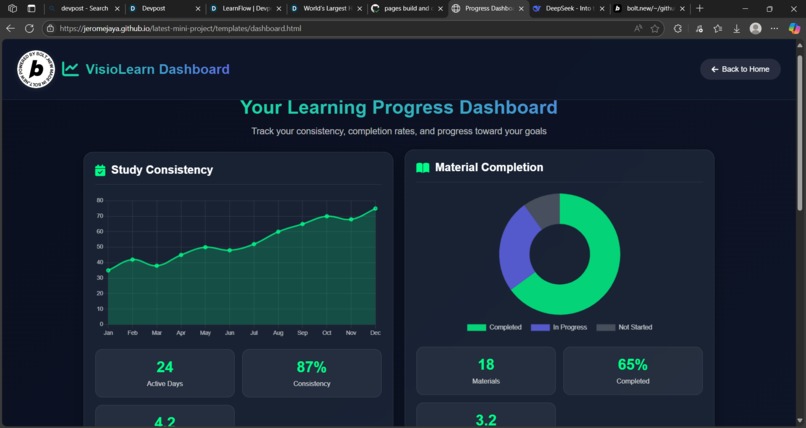Reload the page with the refresh icon
This screenshot has height=428, width=806.
tap(29, 28)
